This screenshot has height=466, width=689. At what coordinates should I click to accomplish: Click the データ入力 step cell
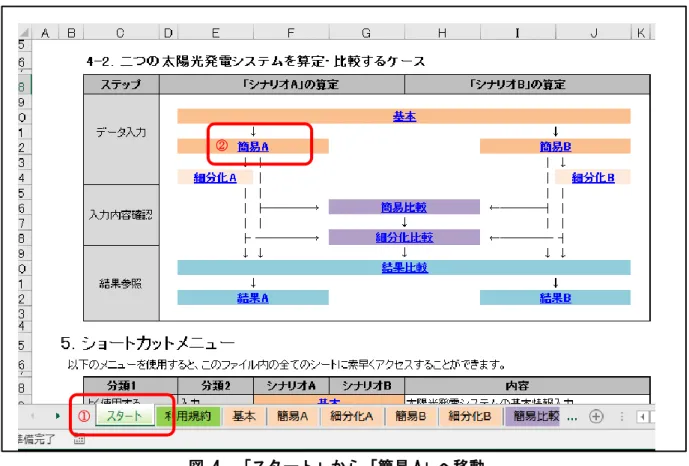[x=121, y=139]
